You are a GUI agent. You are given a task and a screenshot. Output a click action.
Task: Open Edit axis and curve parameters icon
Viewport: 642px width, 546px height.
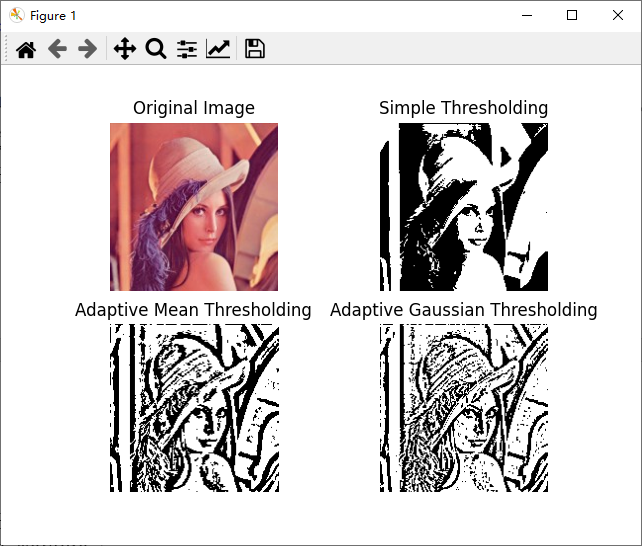point(218,49)
